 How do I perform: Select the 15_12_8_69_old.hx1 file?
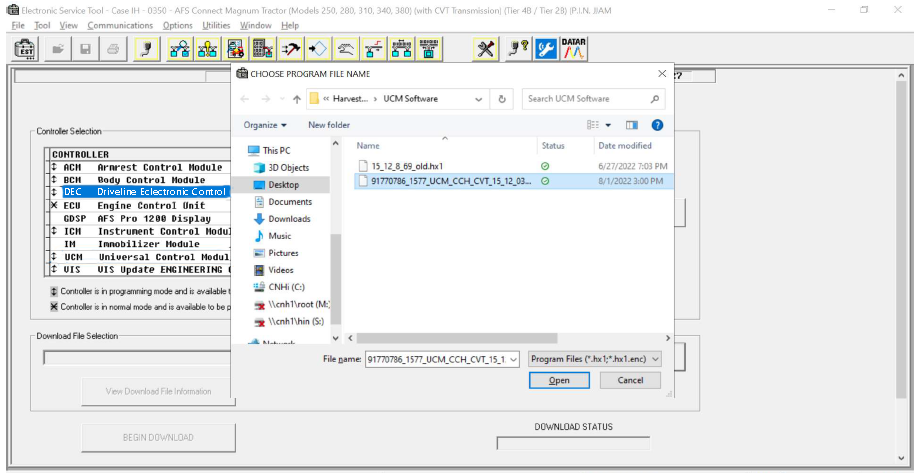point(514,166)
